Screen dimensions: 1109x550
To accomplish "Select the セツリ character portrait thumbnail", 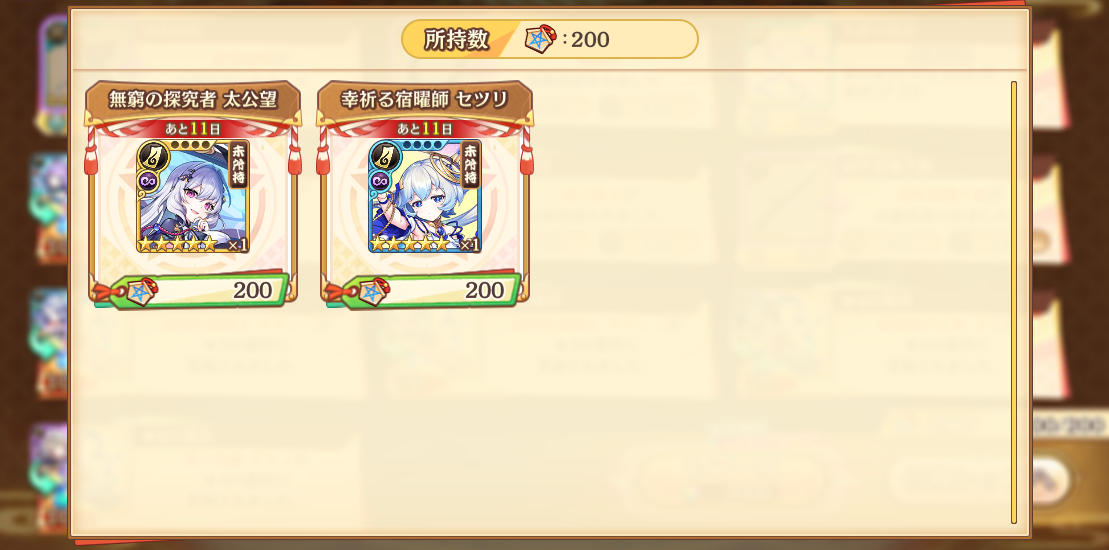I will 425,196.
